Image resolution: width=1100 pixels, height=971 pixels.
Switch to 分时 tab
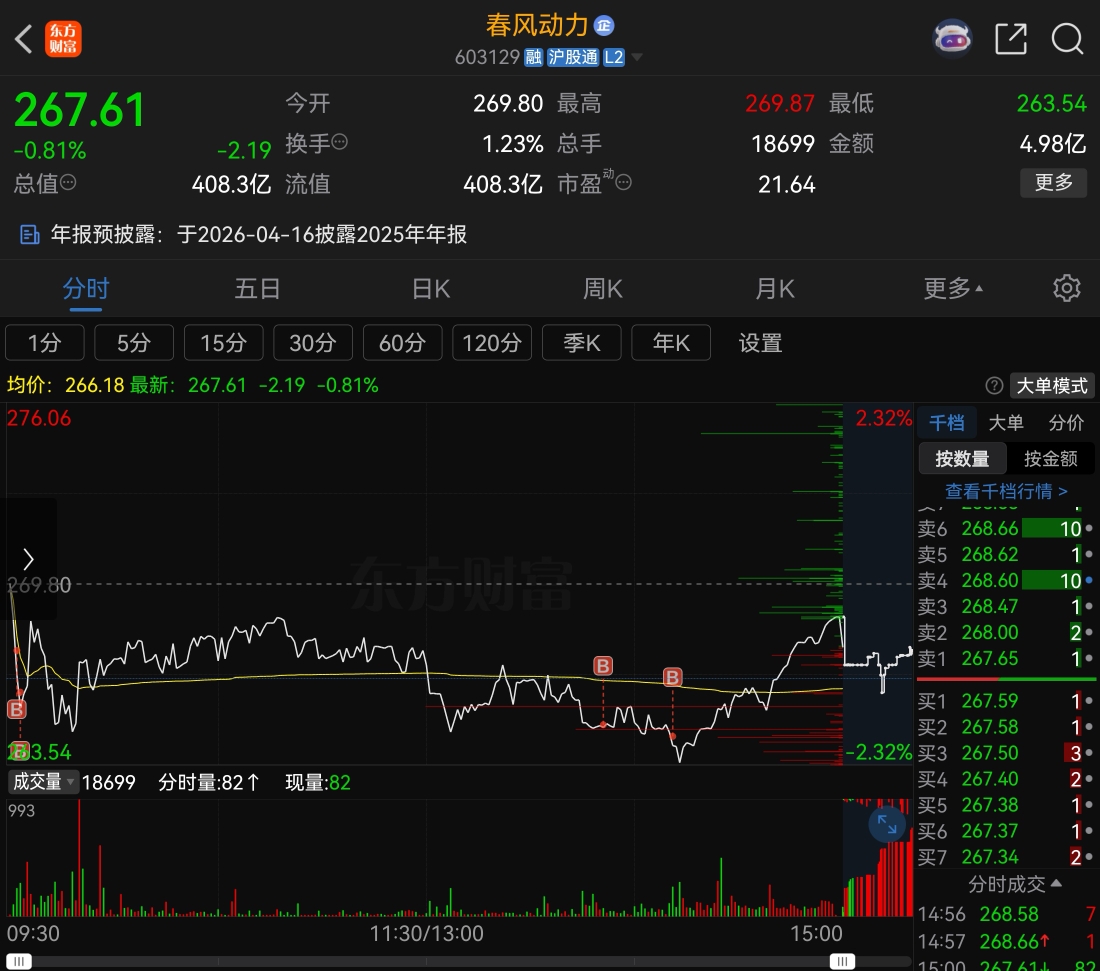86,289
